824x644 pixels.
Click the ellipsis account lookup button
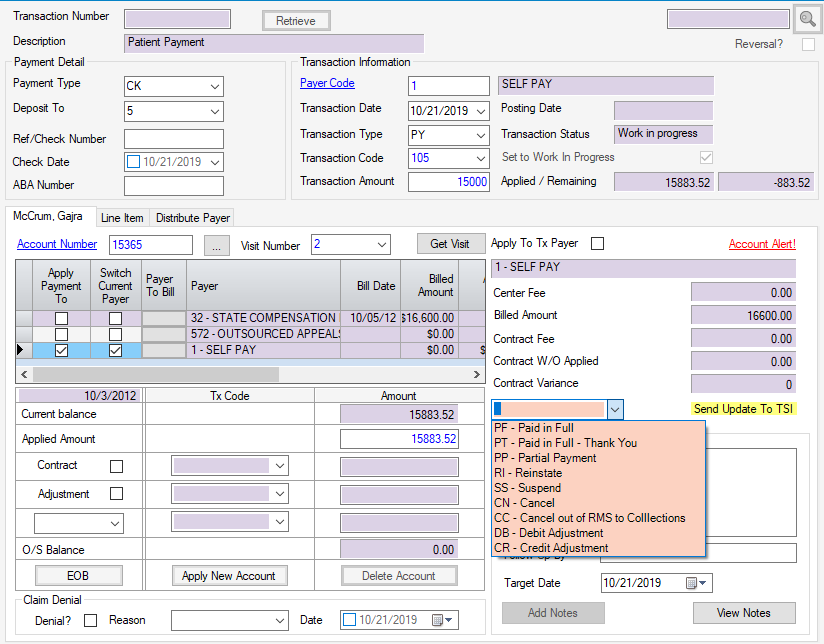pyautogui.click(x=216, y=245)
